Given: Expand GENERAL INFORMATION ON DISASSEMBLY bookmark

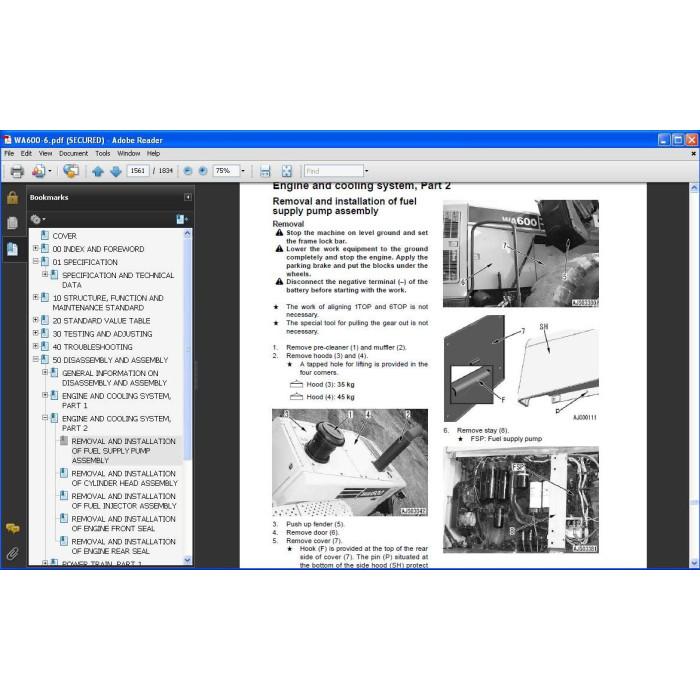Looking at the screenshot, I should [45, 372].
